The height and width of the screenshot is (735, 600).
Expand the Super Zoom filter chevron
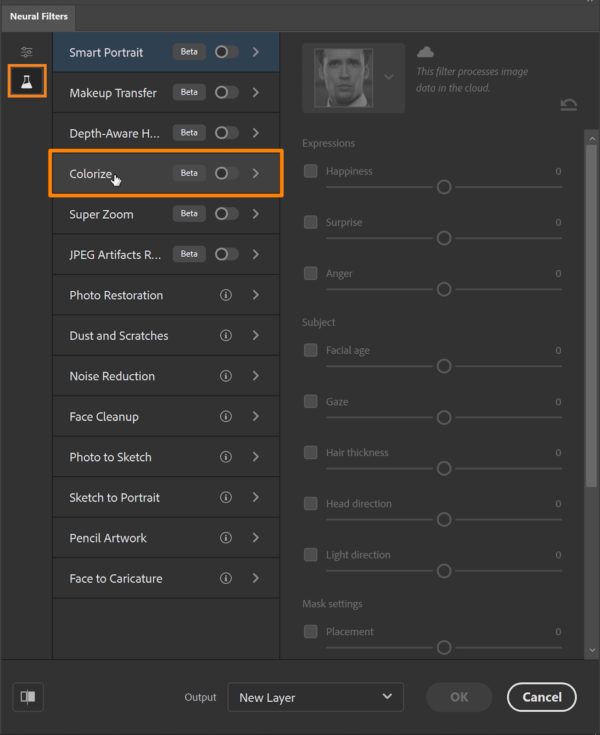(256, 214)
